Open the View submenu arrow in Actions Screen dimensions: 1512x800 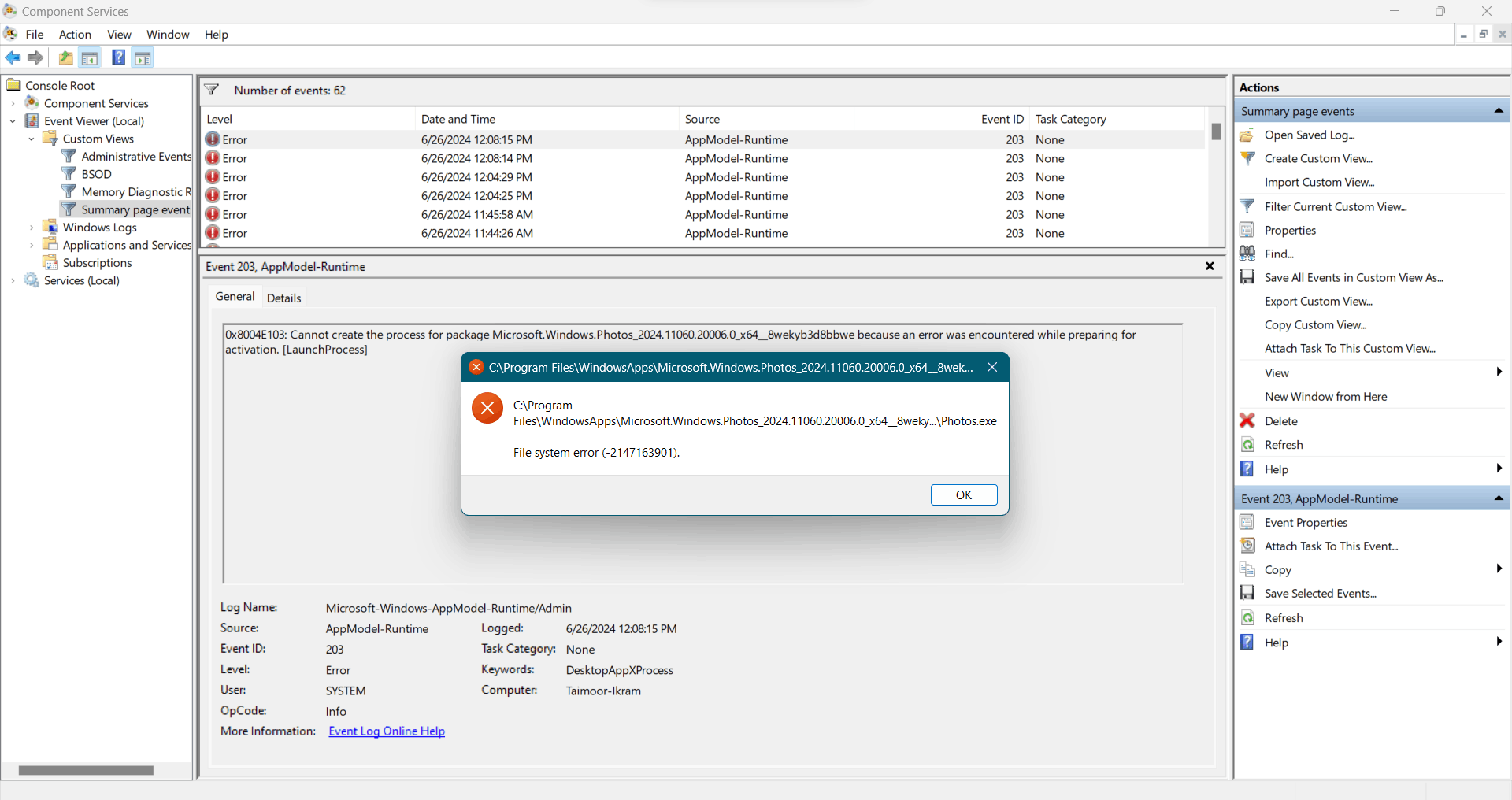[1499, 372]
